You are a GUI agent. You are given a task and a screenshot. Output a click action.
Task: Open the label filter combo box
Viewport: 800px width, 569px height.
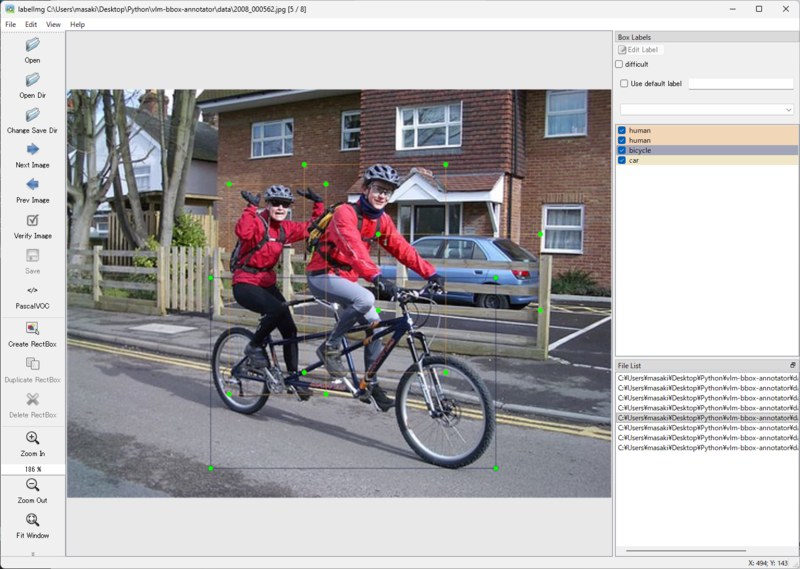click(x=707, y=110)
